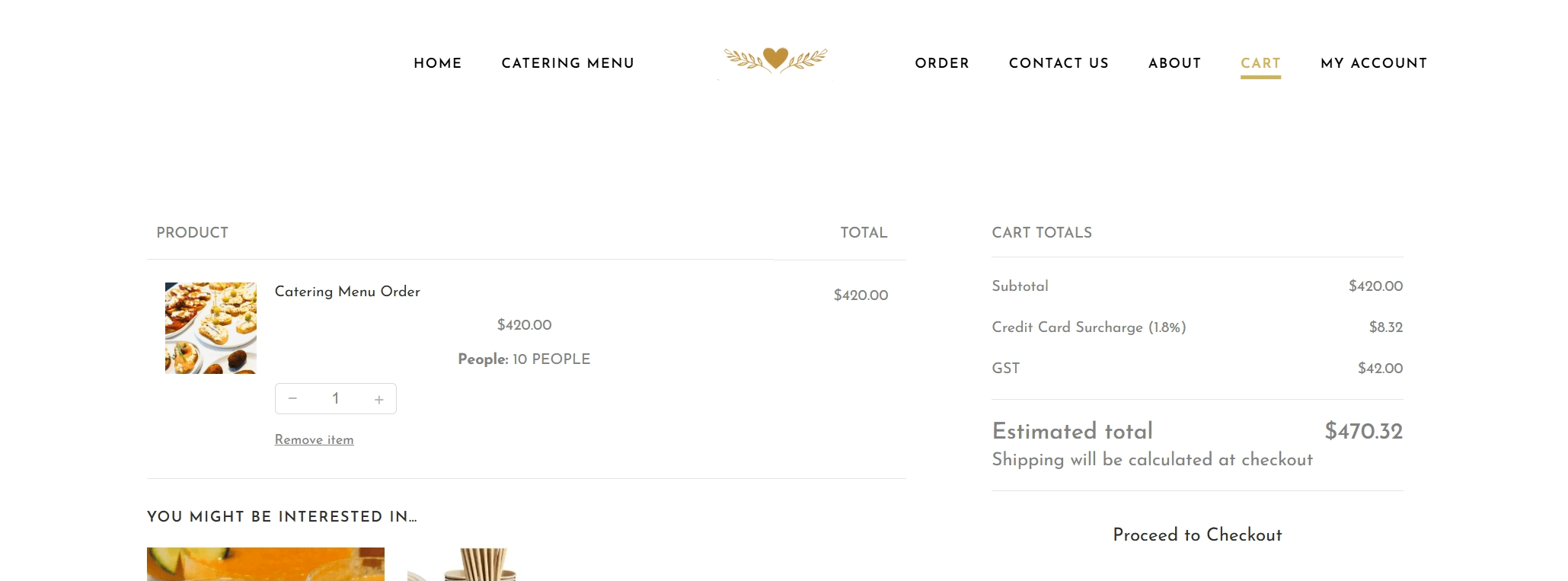Go to the Home page
1568x581 pixels.
click(x=438, y=63)
